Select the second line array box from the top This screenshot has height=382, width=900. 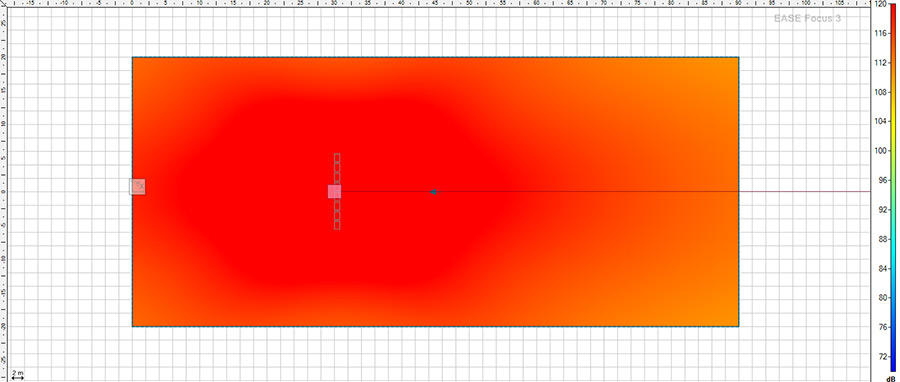pyautogui.click(x=337, y=167)
